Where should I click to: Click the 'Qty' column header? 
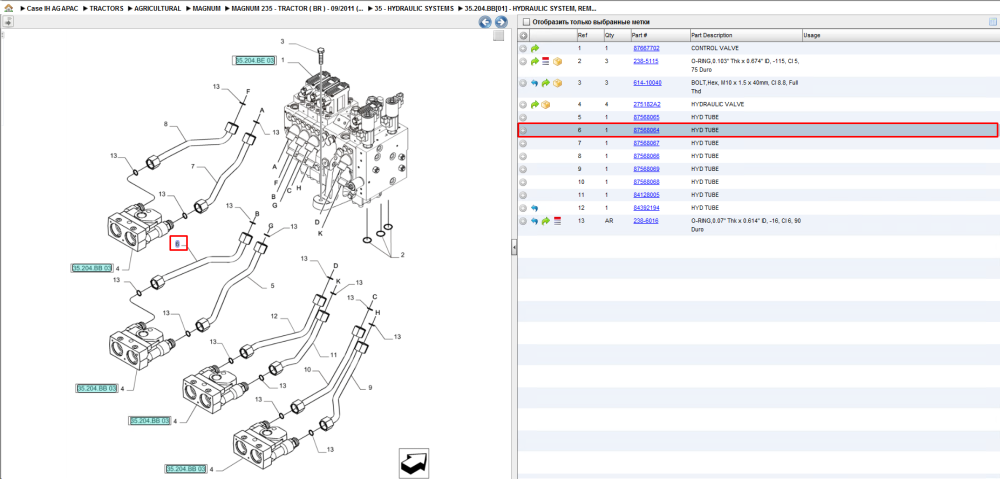616,35
